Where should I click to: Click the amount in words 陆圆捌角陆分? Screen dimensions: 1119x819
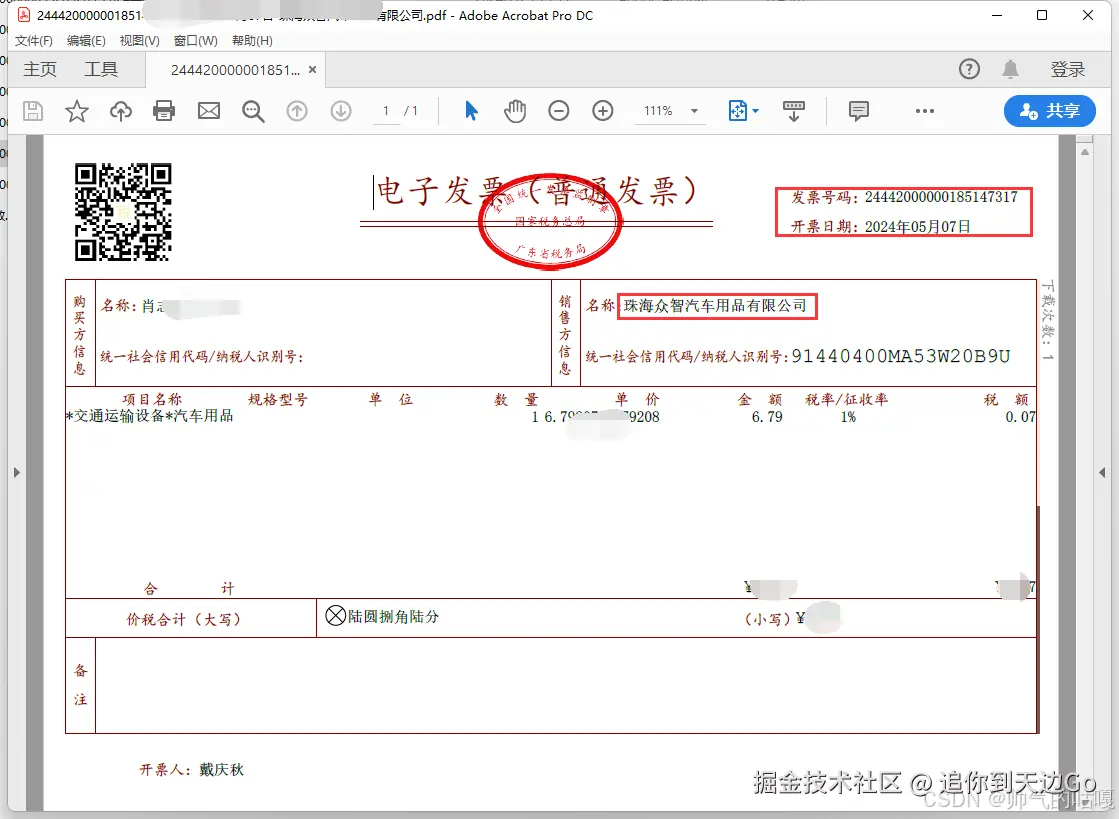(393, 616)
